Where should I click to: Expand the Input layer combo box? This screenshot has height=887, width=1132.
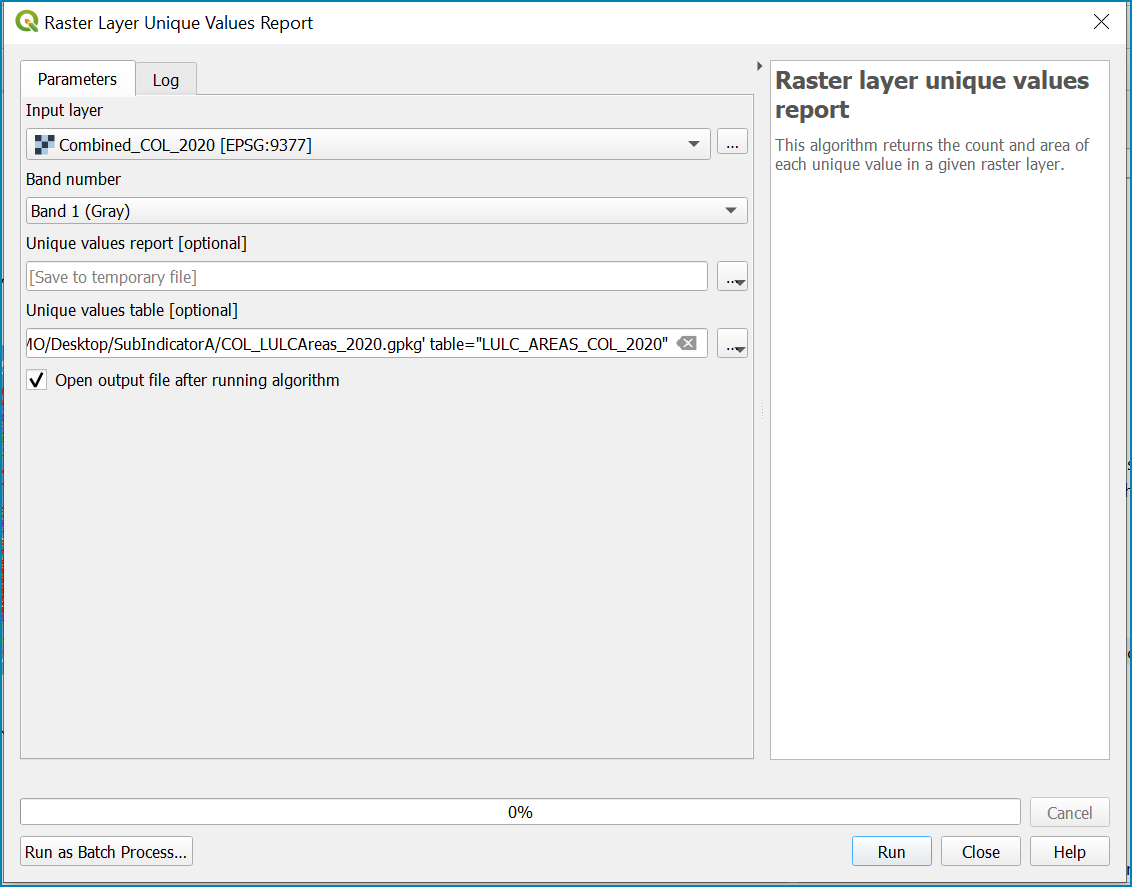pyautogui.click(x=368, y=144)
